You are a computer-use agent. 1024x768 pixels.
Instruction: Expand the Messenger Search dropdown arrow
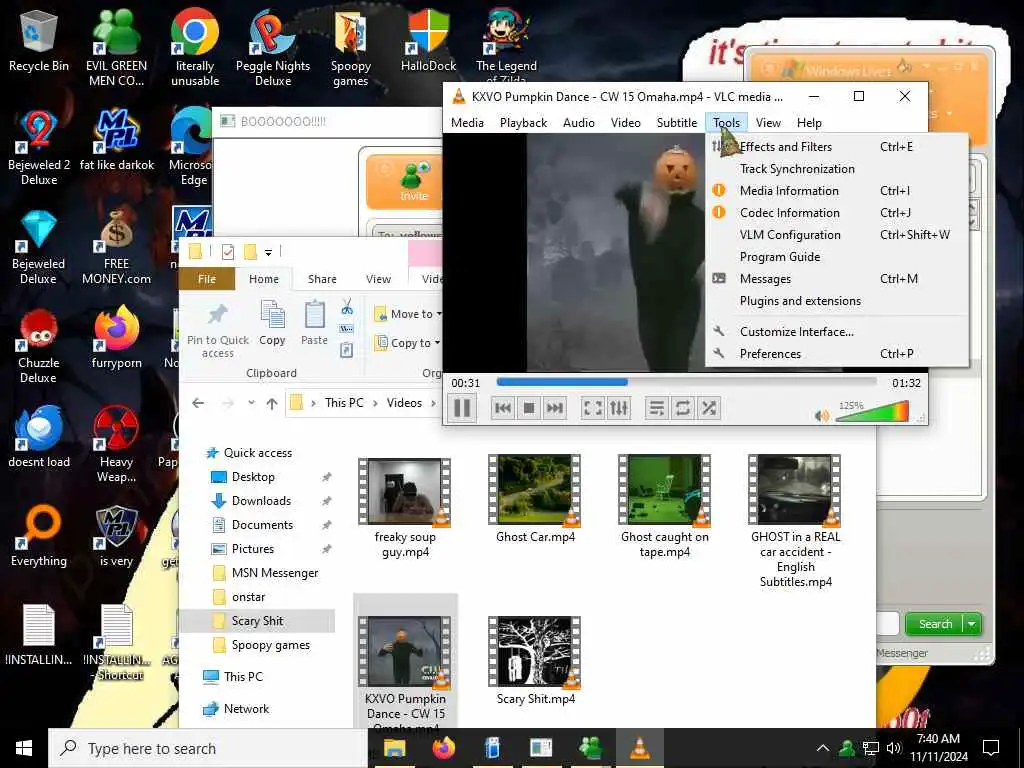click(x=972, y=624)
